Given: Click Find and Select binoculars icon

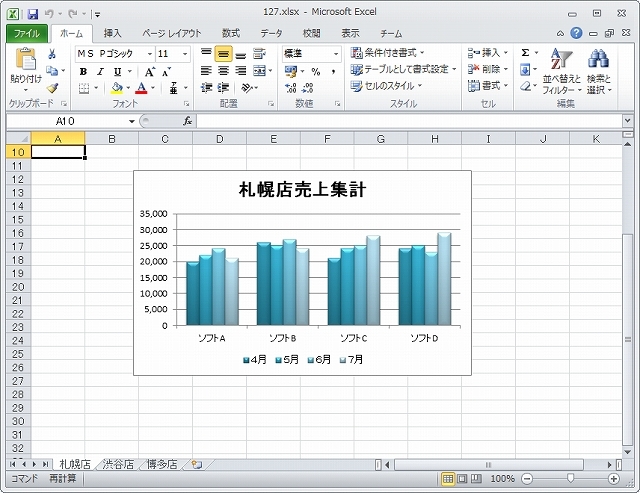Looking at the screenshot, I should 598,70.
